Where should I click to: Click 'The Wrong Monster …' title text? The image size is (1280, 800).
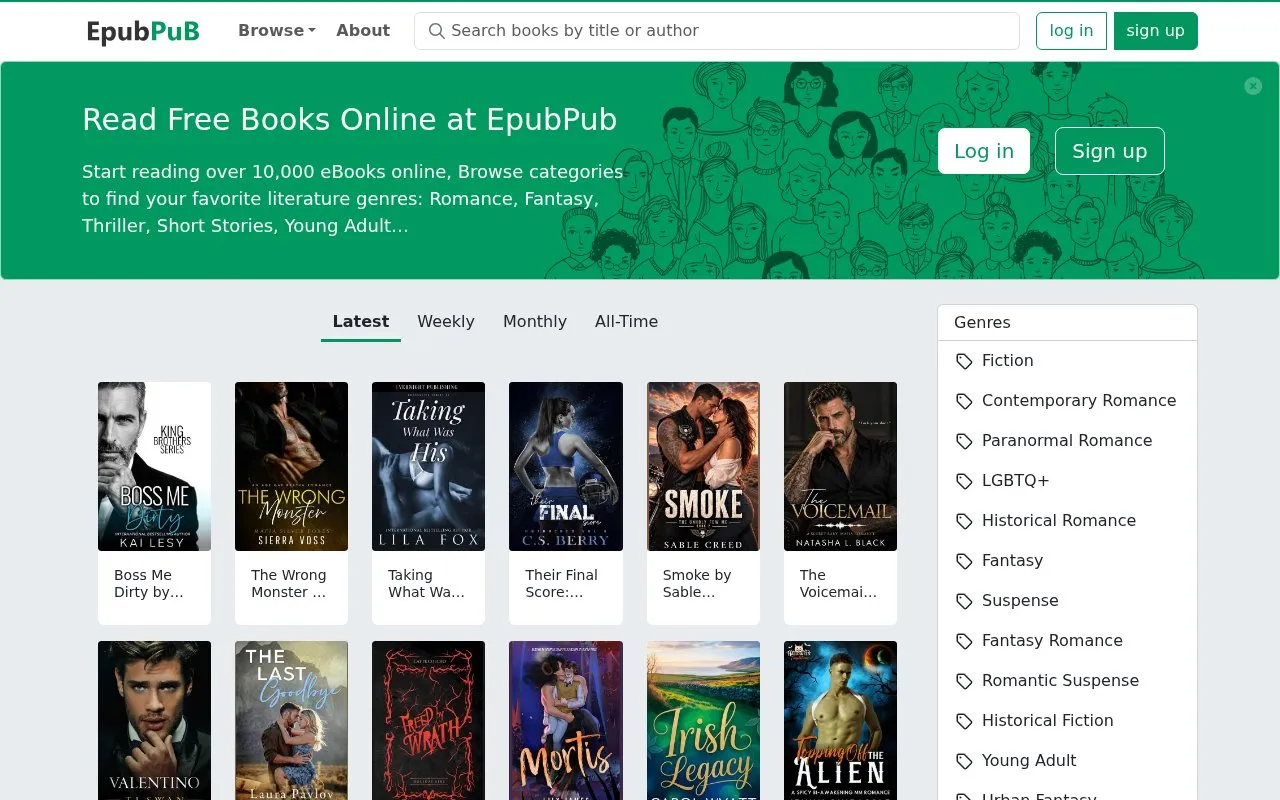pyautogui.click(x=289, y=583)
